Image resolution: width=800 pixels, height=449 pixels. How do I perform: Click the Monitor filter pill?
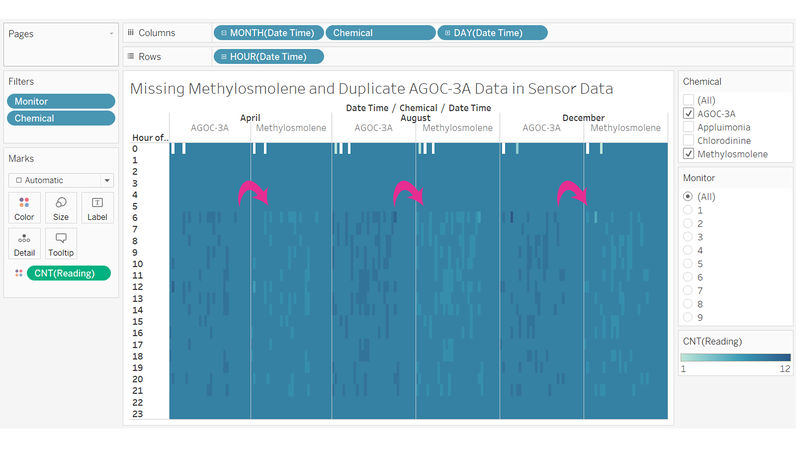pyautogui.click(x=61, y=101)
